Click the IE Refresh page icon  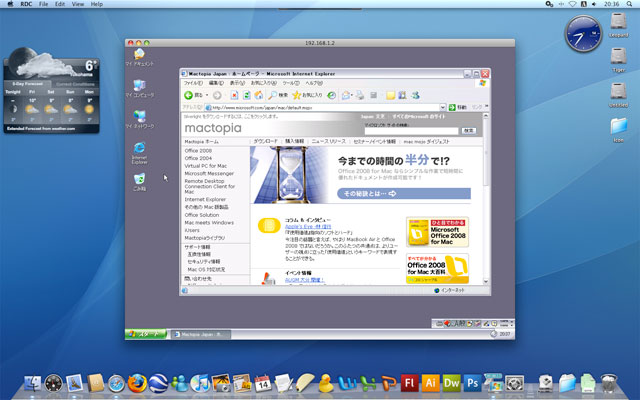[x=247, y=95]
